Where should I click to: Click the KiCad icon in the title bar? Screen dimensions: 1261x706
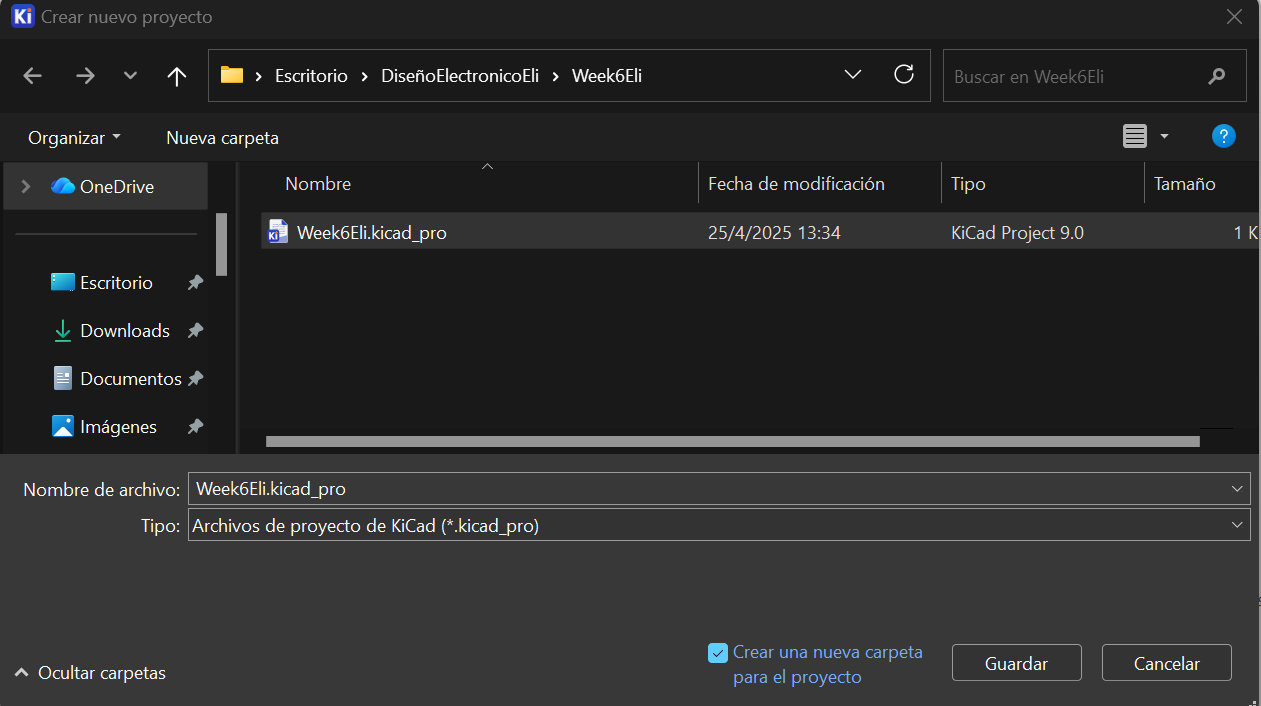pos(22,17)
